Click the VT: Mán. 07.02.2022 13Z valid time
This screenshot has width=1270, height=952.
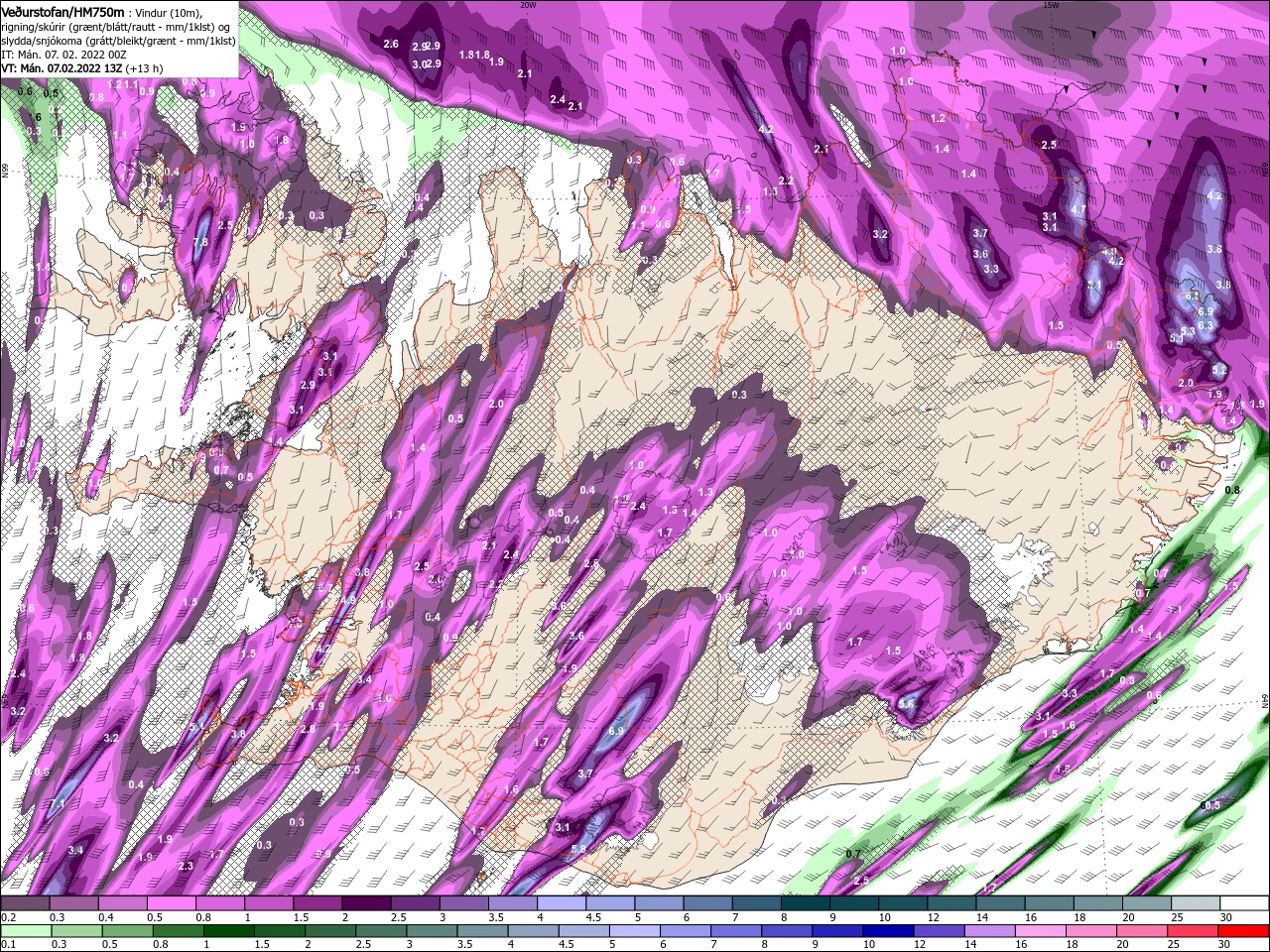pos(61,68)
